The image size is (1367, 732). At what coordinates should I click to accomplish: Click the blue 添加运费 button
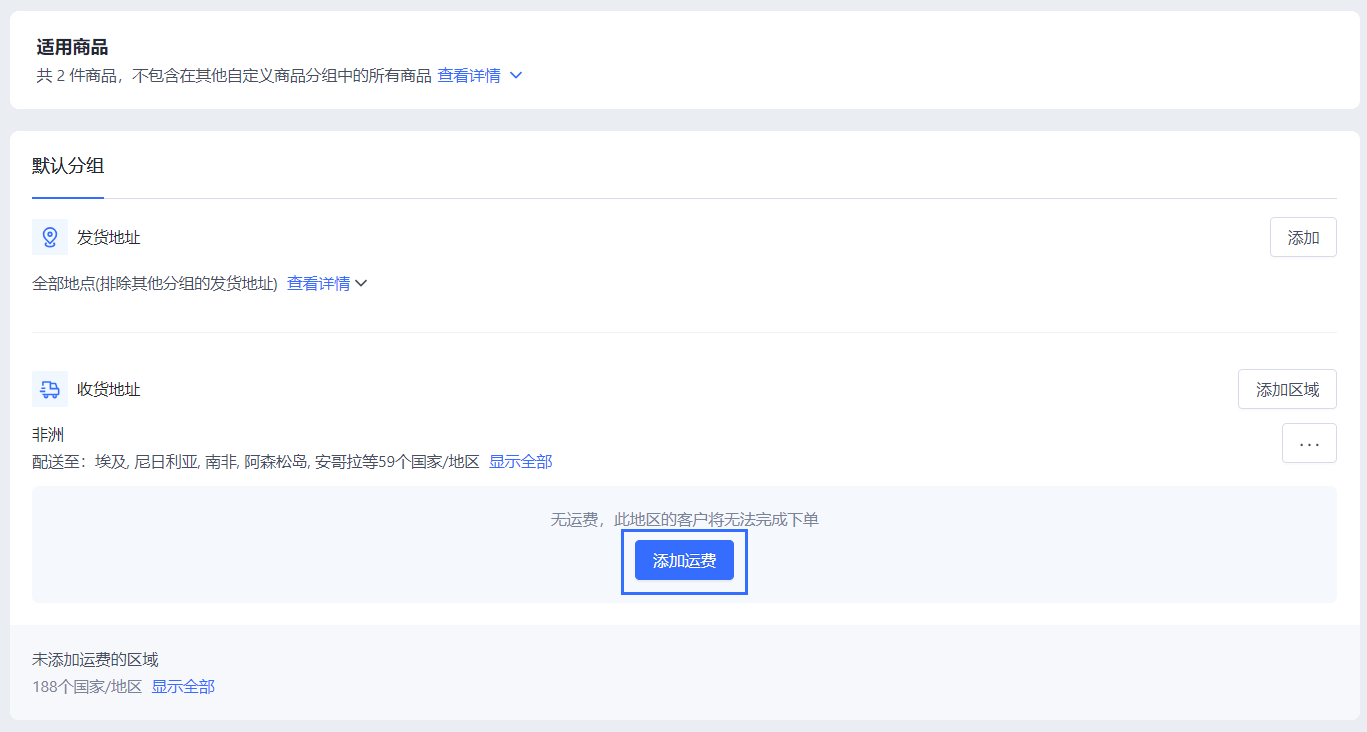coord(684,561)
